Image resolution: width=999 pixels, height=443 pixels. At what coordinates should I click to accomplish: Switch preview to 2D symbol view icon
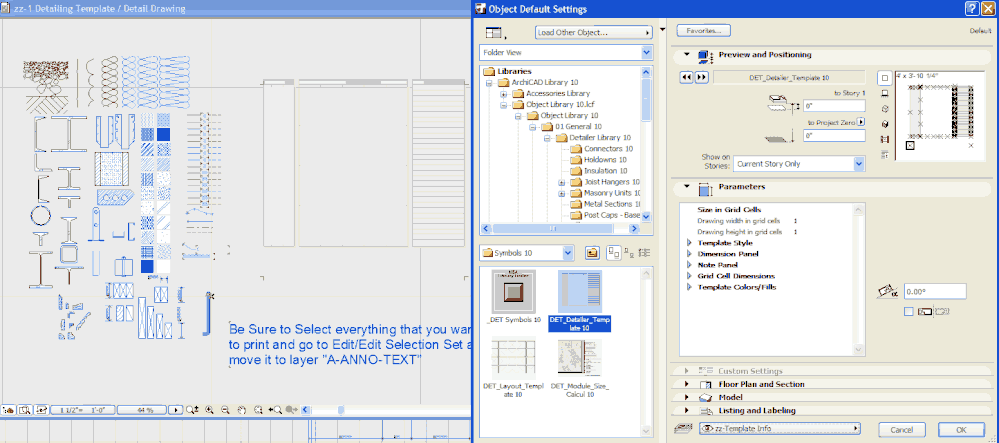click(884, 78)
